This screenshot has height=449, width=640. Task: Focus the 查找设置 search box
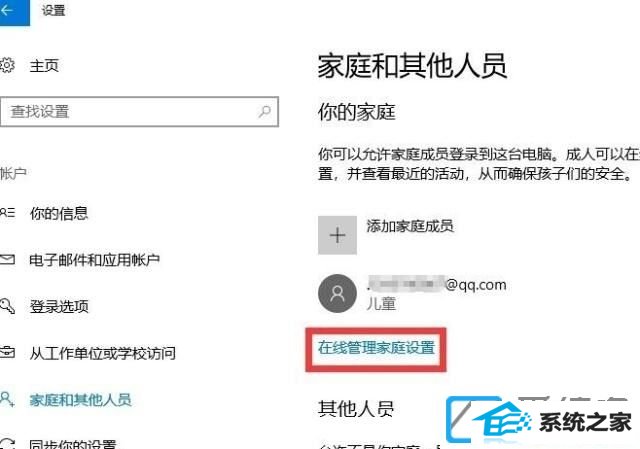(x=139, y=111)
